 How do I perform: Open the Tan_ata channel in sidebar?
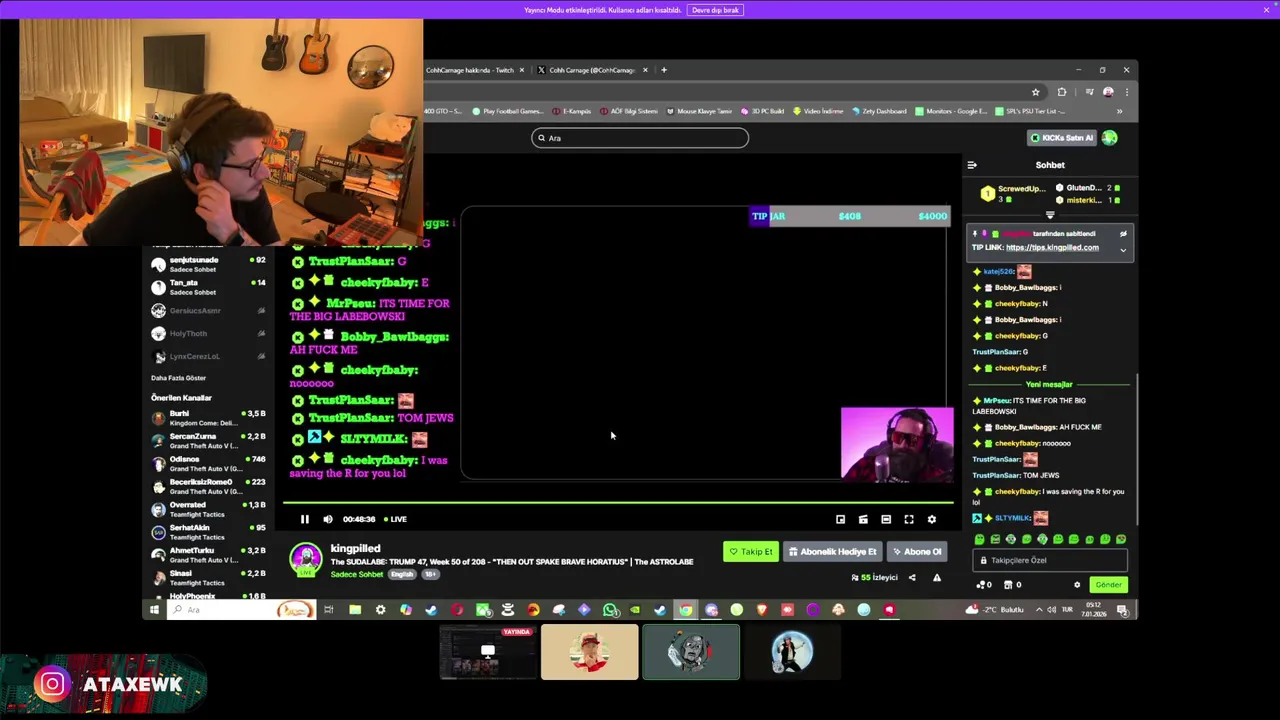[x=207, y=287]
